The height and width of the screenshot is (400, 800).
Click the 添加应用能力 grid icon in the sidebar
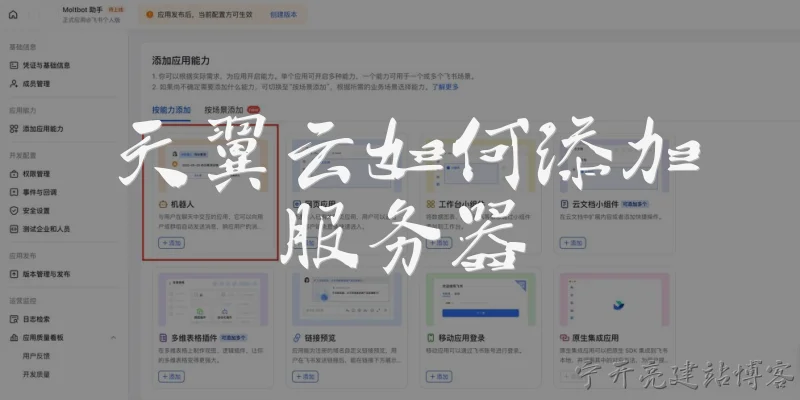14,129
